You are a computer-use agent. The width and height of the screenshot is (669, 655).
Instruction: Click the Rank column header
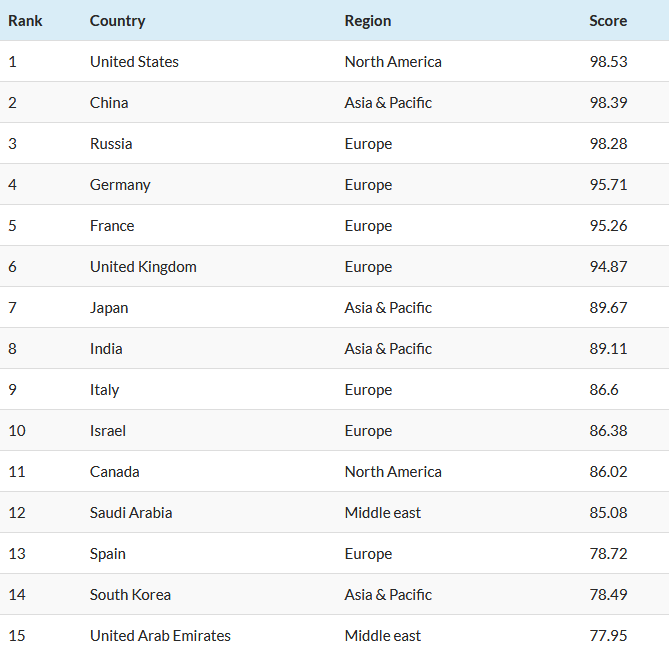tap(25, 20)
